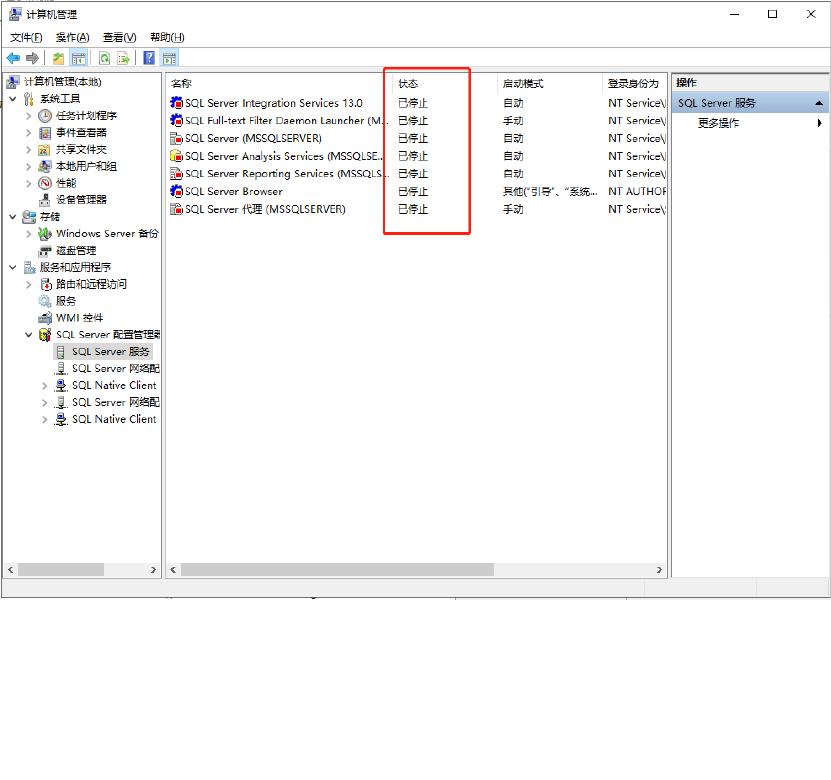Expand the 路由和远程访问 node
This screenshot has width=831, height=780.
pos(29,284)
